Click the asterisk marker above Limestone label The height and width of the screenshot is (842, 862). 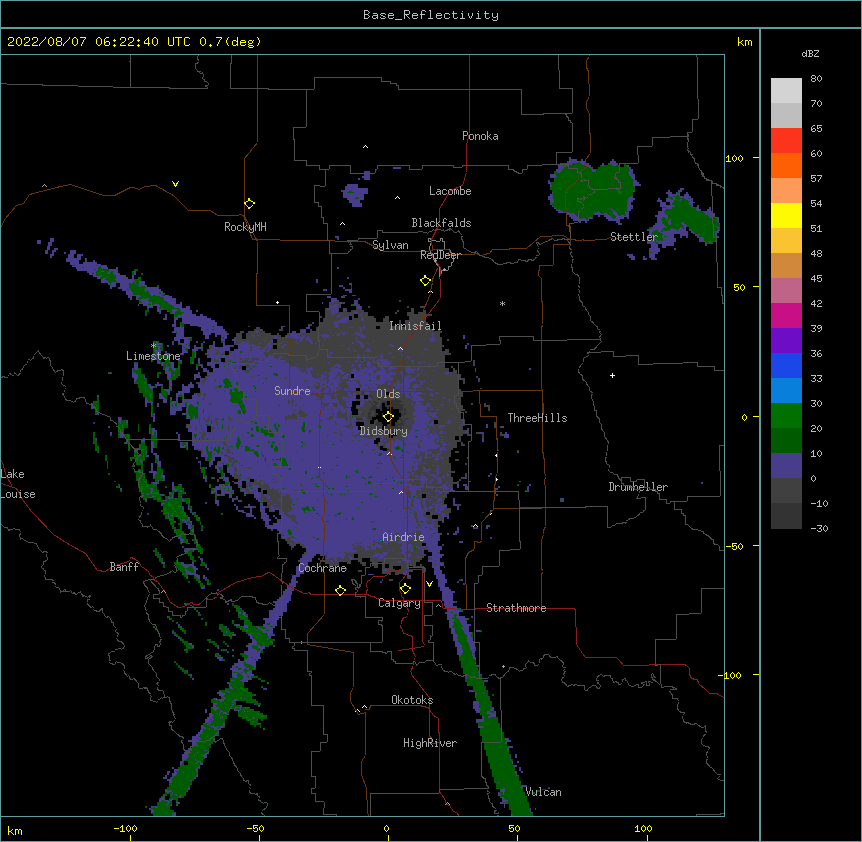[x=154, y=346]
